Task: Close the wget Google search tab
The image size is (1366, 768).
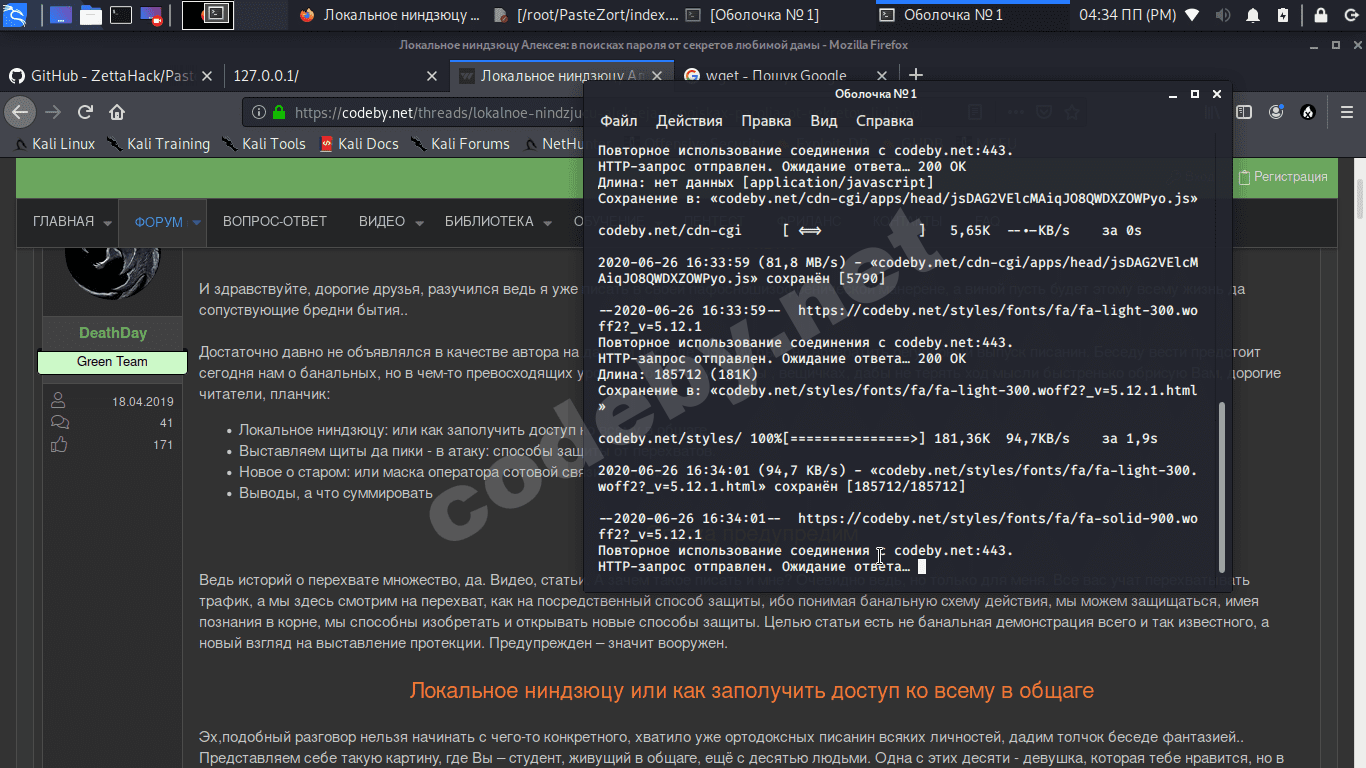Action: pos(882,76)
